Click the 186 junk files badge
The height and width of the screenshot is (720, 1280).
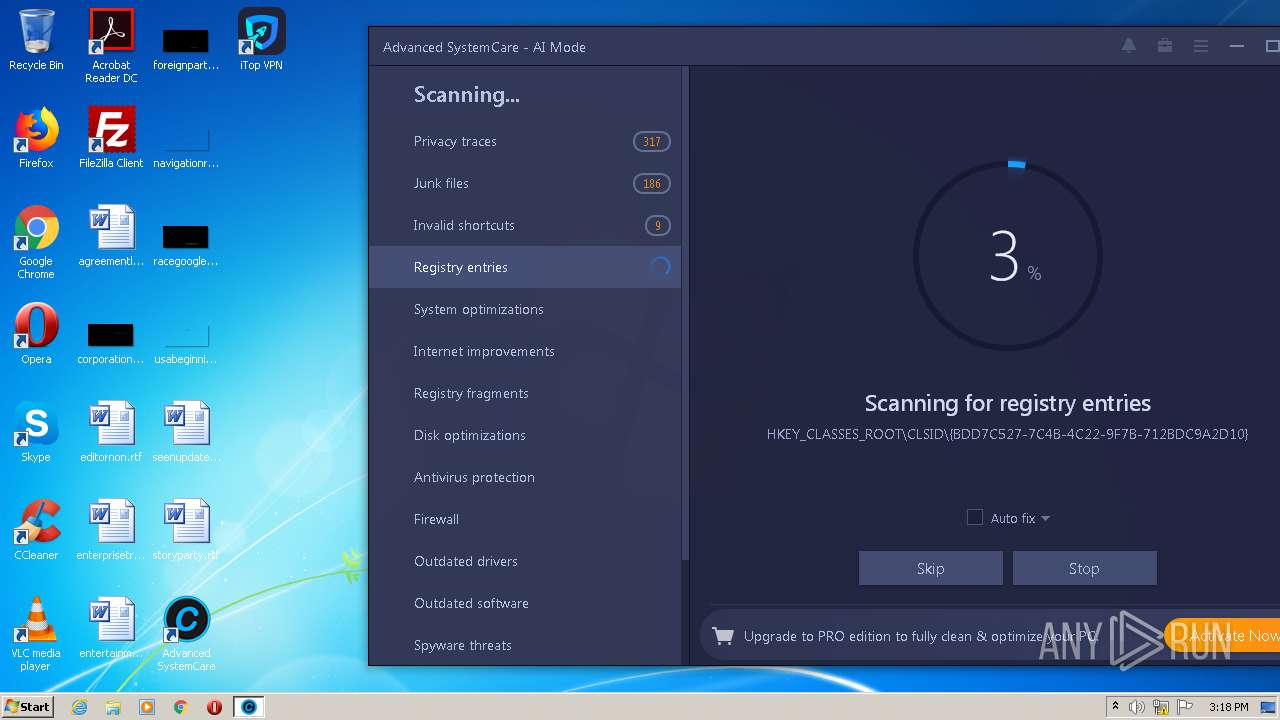pyautogui.click(x=651, y=183)
